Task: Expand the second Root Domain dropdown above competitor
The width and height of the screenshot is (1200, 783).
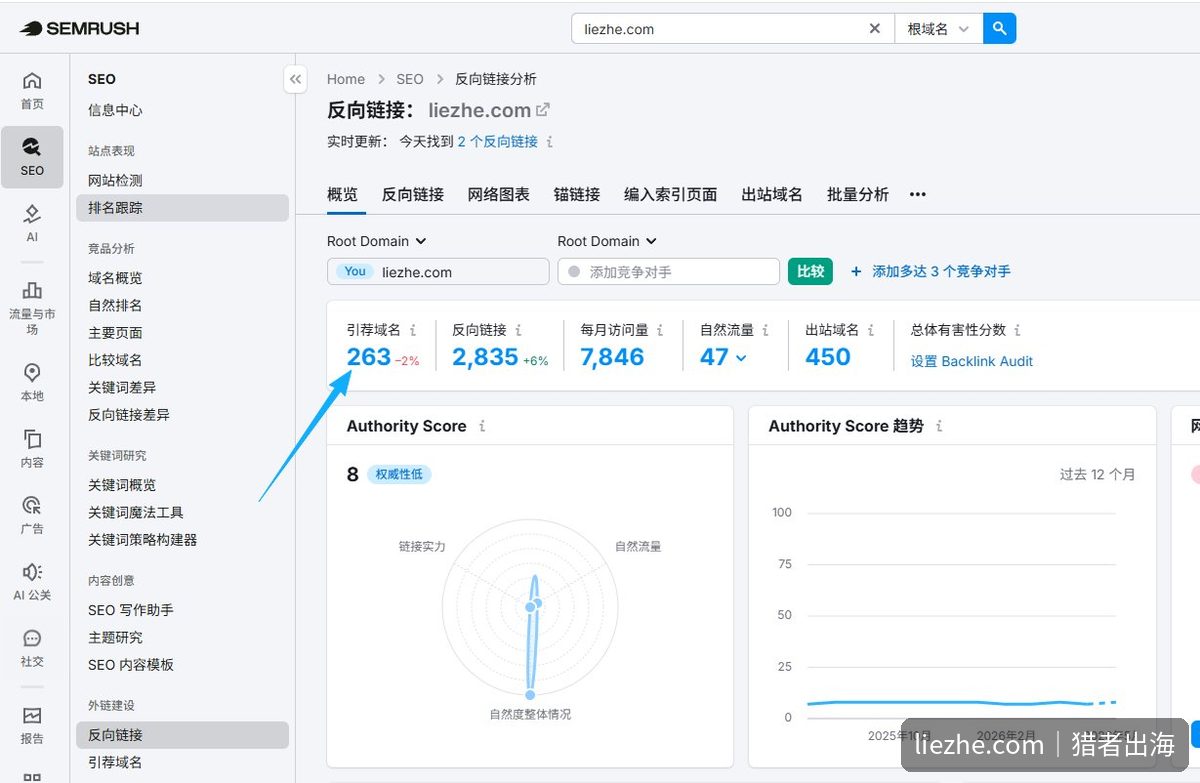Action: point(607,241)
